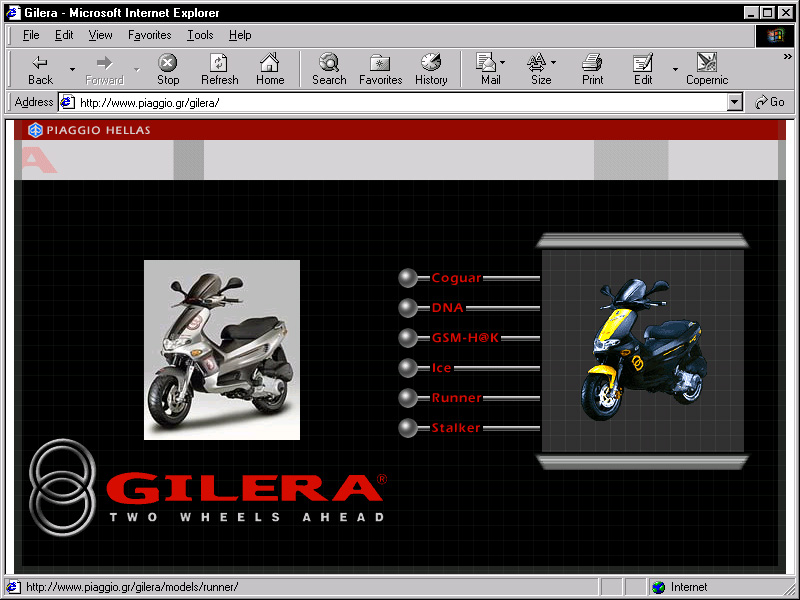Print the current page

click(592, 69)
